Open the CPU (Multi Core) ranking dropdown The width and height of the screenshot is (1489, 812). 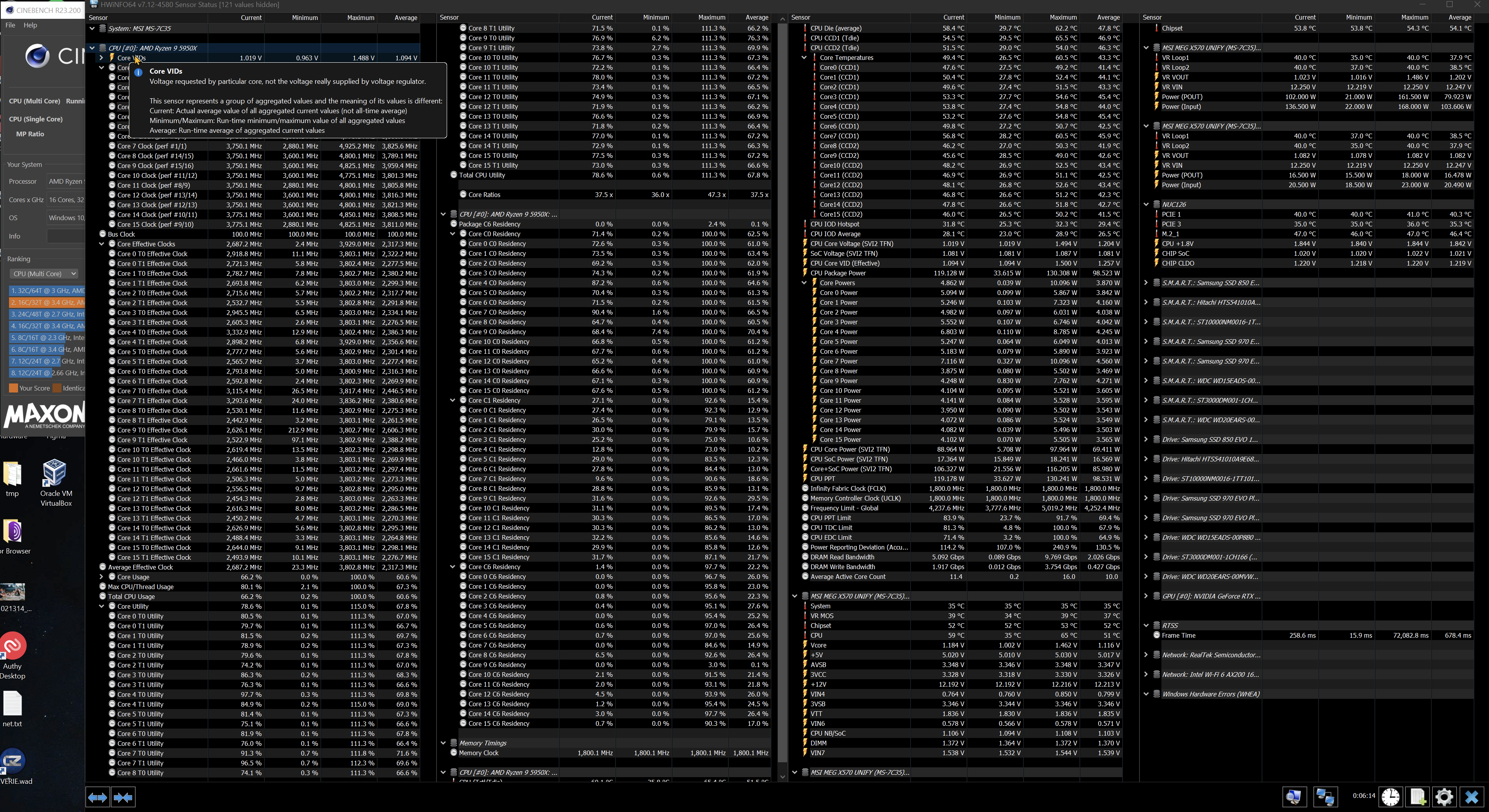(44, 273)
